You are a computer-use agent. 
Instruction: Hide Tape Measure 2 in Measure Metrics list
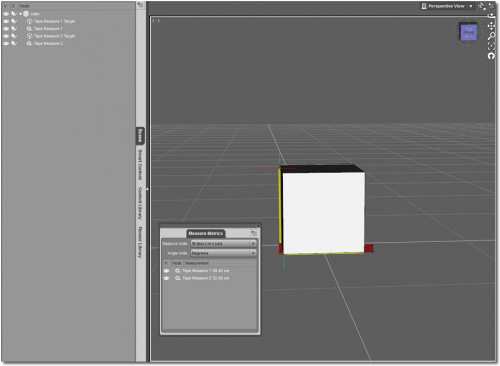(166, 278)
